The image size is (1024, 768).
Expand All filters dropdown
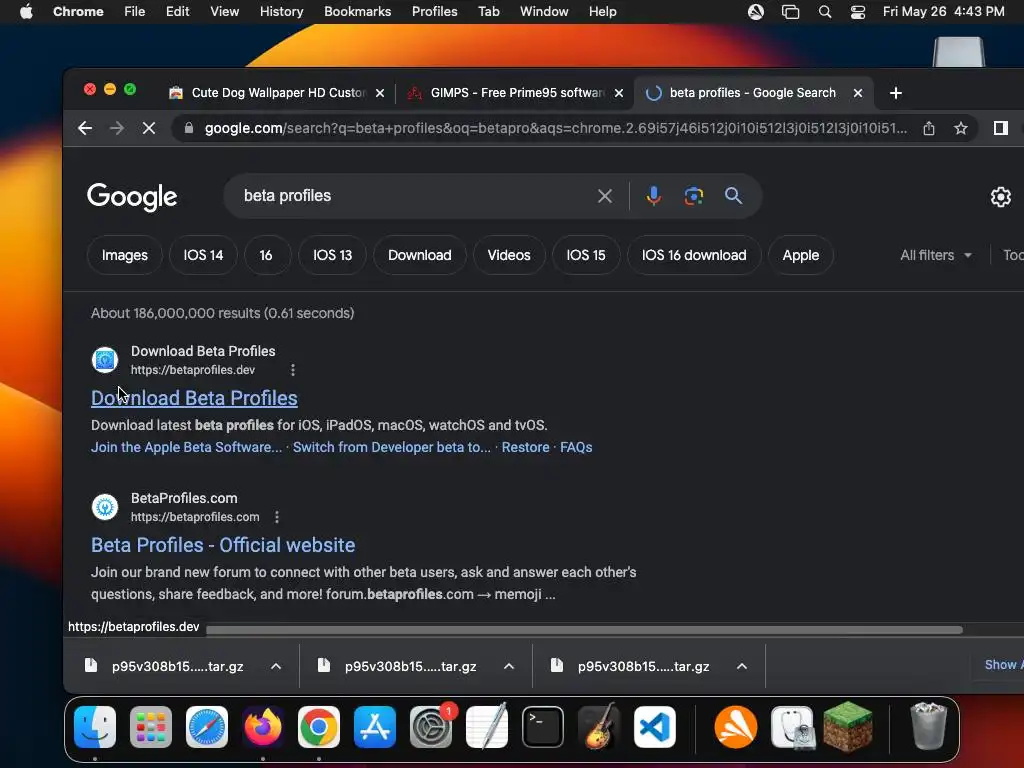tap(936, 255)
